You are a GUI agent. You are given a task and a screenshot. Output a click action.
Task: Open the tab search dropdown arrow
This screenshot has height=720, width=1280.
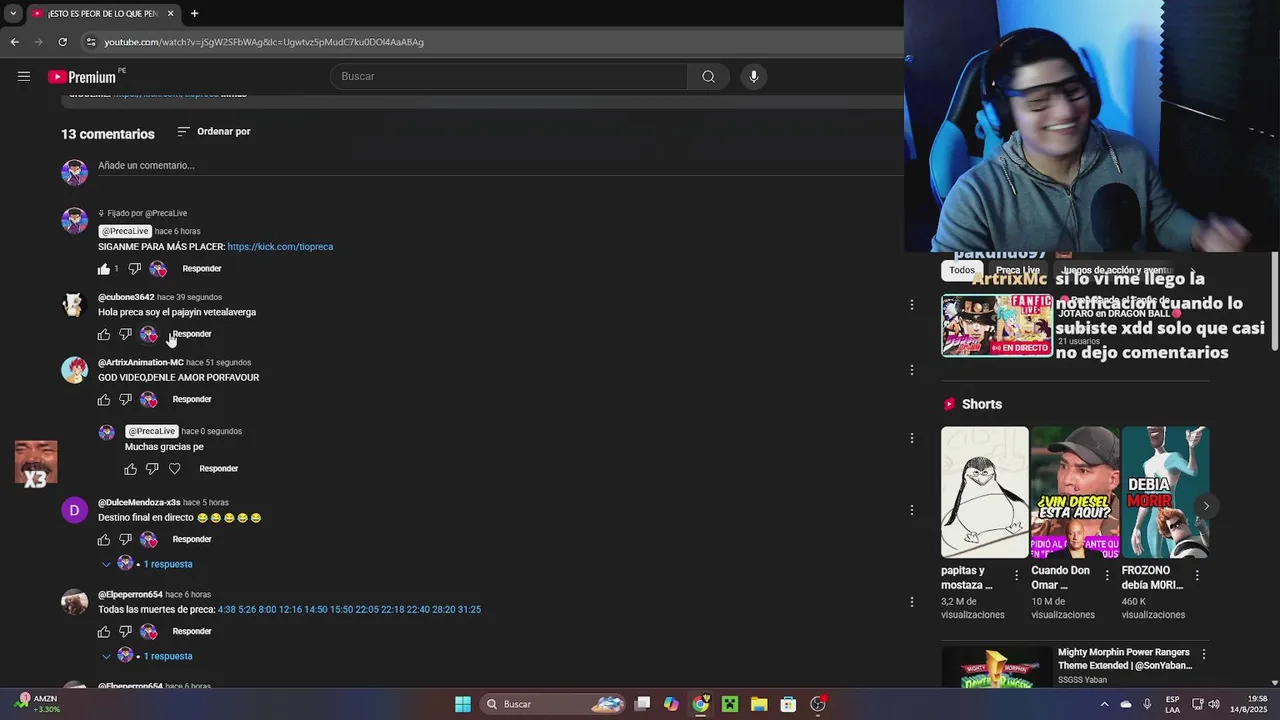pos(13,13)
